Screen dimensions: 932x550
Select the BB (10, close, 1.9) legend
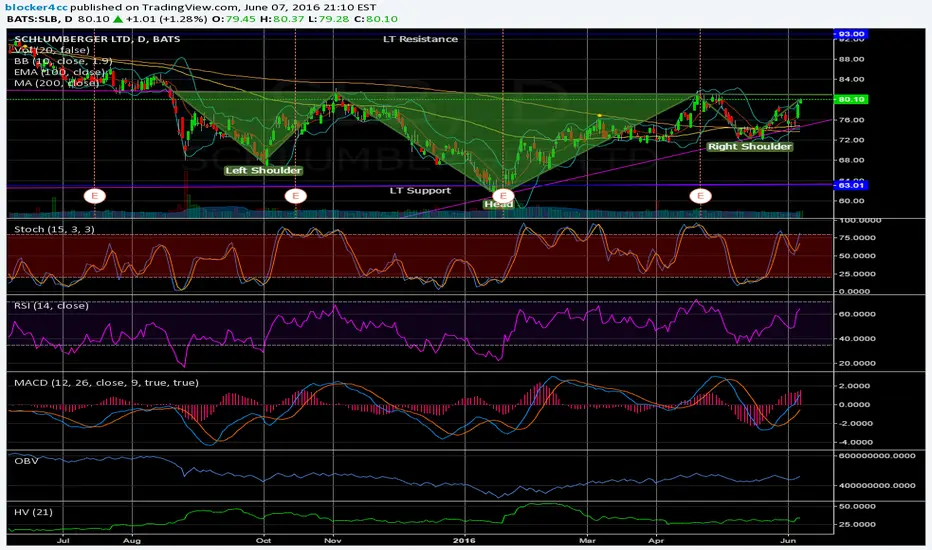63,61
